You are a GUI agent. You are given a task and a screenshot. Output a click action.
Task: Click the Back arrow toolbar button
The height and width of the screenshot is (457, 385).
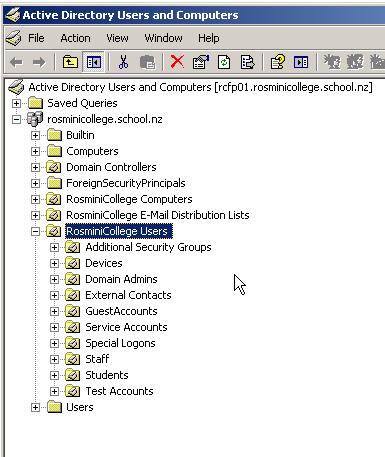click(16, 62)
